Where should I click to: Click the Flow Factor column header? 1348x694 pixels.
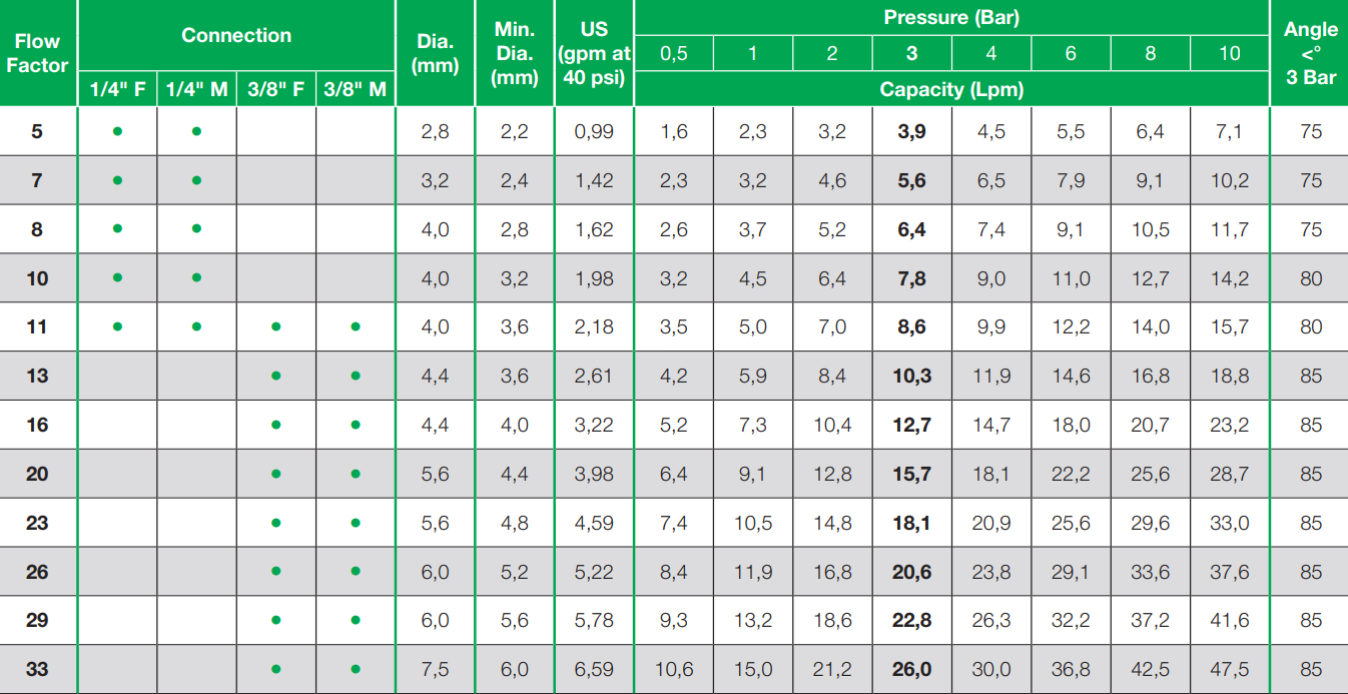tap(37, 53)
